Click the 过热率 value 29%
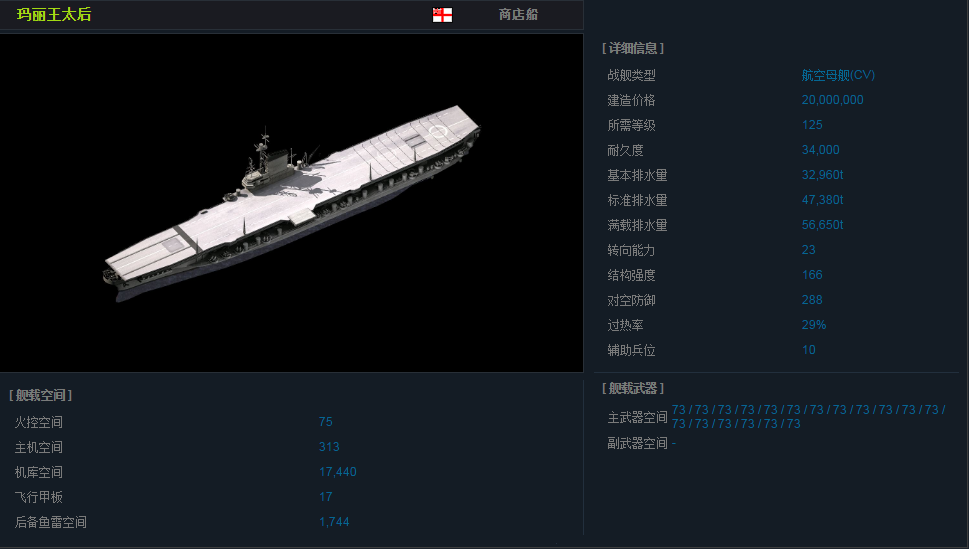Screen dimensions: 969x549 [814, 325]
